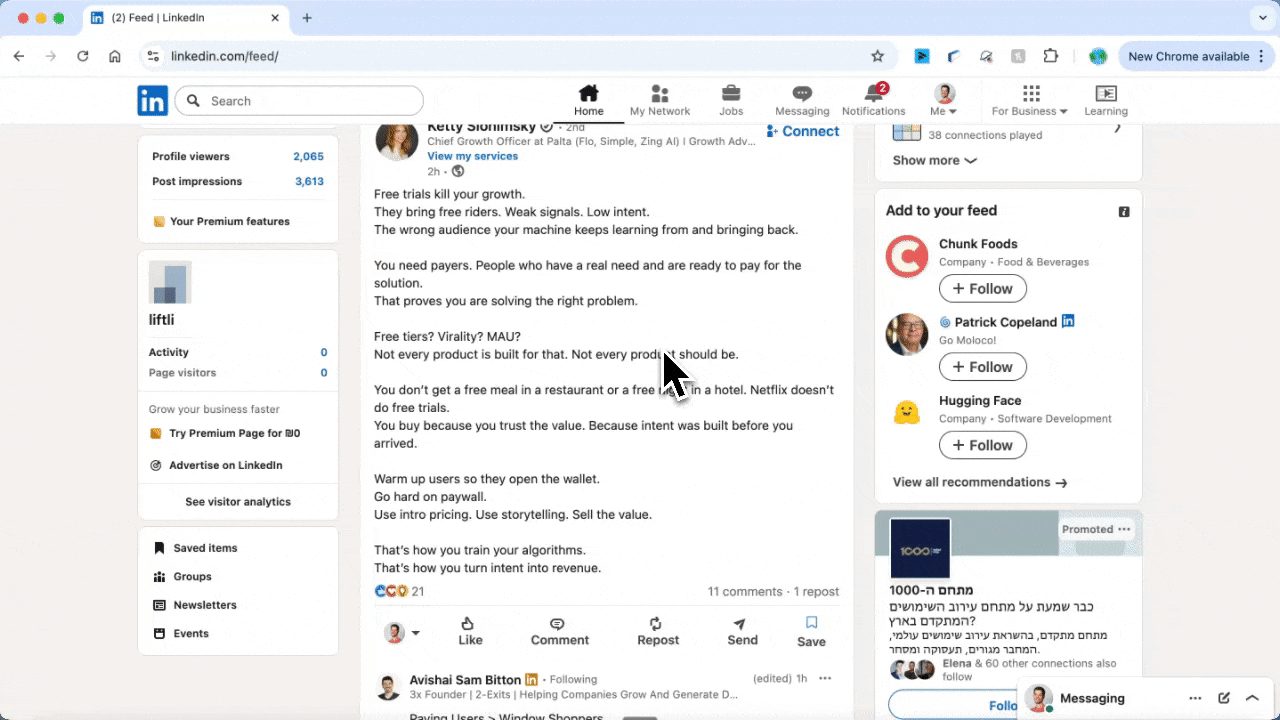Open 'View all recommendations' link
Viewport: 1280px width, 720px height.
[979, 482]
